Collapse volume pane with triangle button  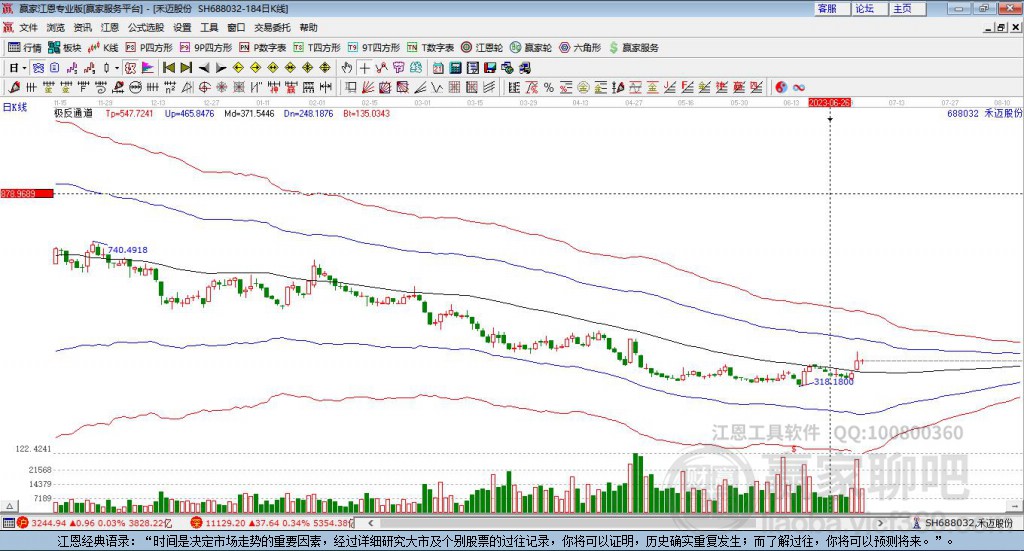coord(9,506)
